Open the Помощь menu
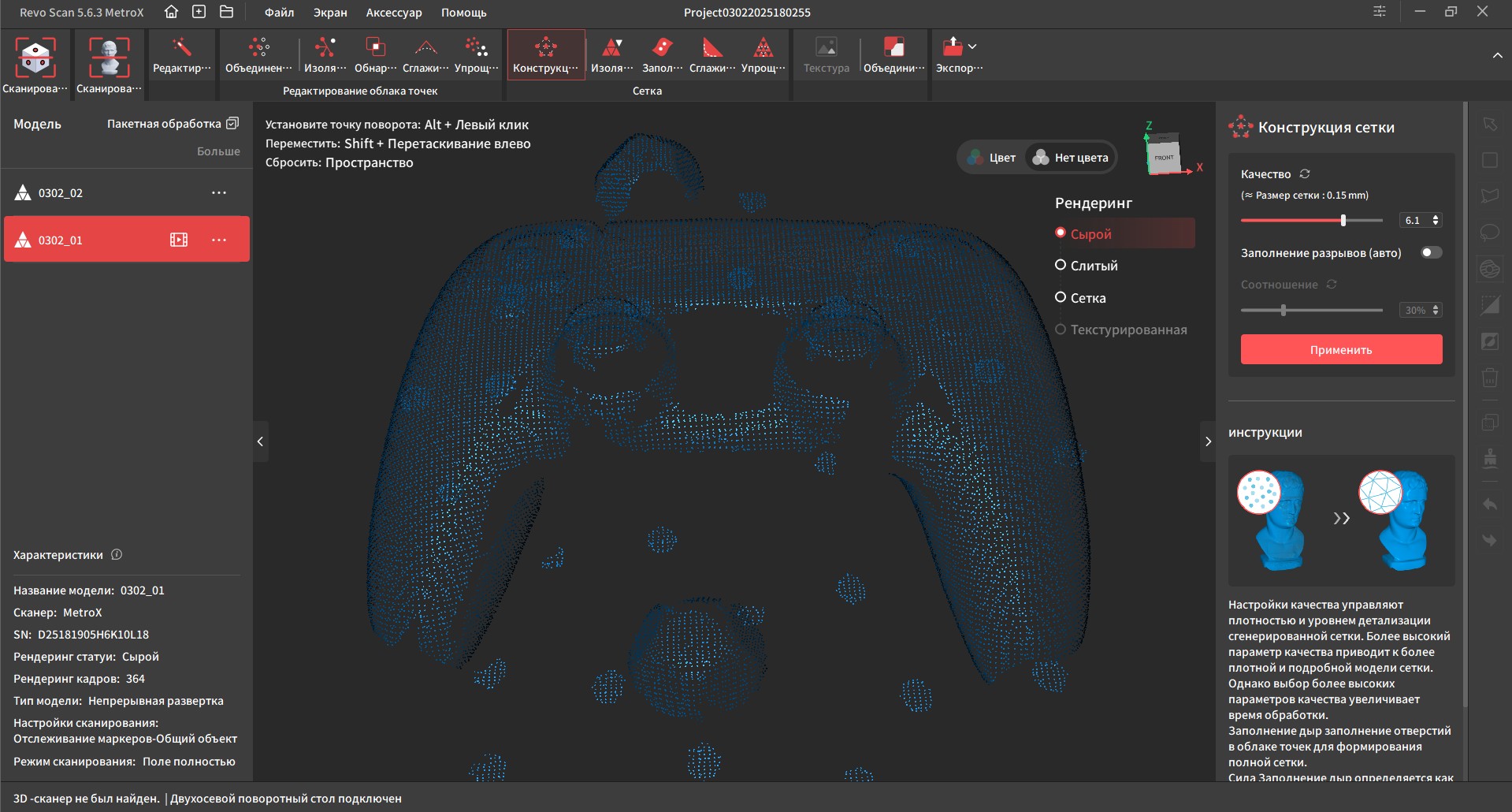The image size is (1512, 812). 463,13
